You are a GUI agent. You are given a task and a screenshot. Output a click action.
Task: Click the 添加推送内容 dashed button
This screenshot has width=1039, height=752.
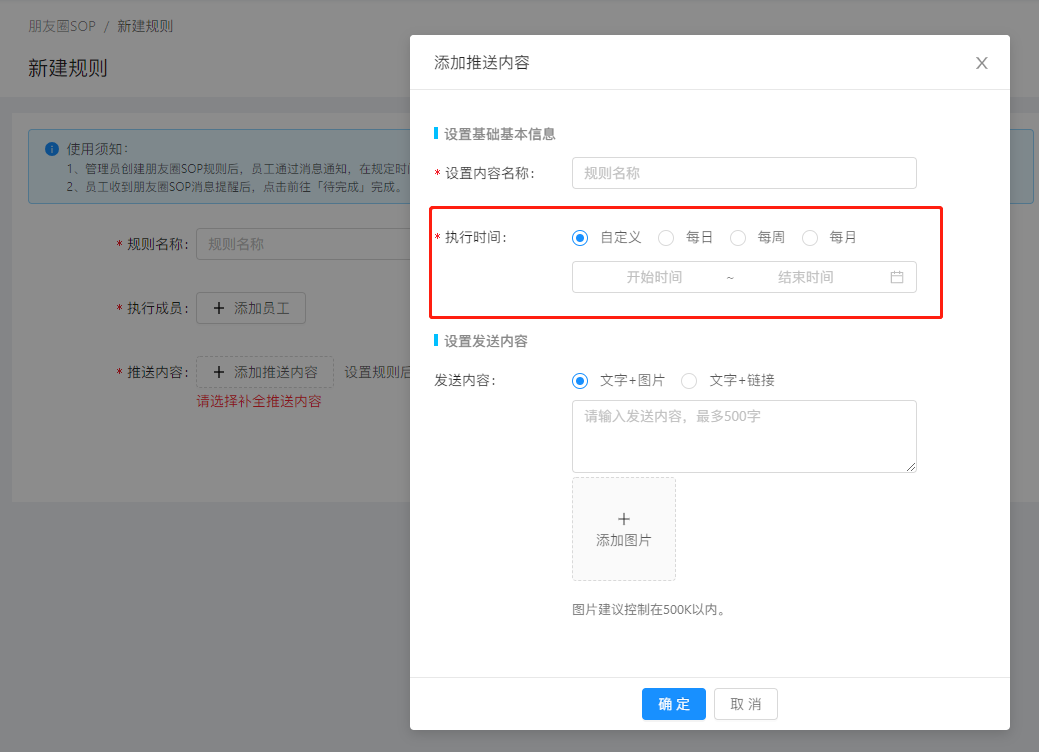click(265, 372)
